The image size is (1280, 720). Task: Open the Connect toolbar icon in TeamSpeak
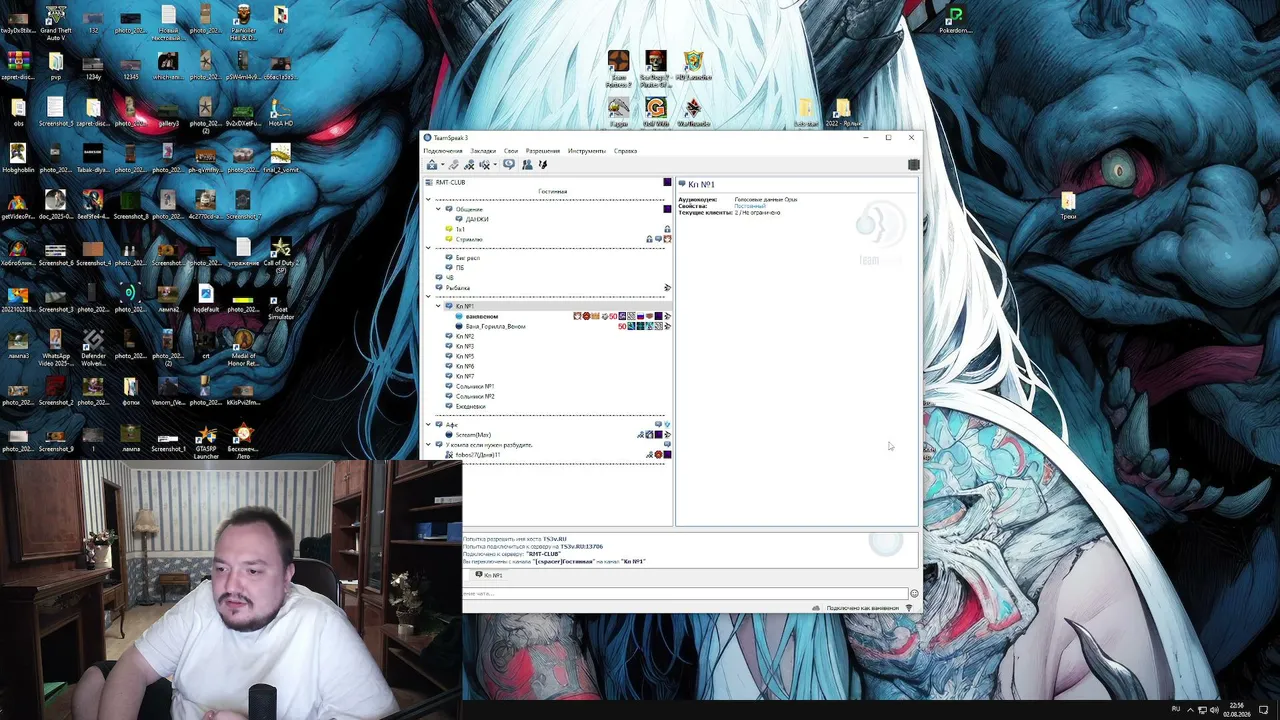tap(431, 165)
